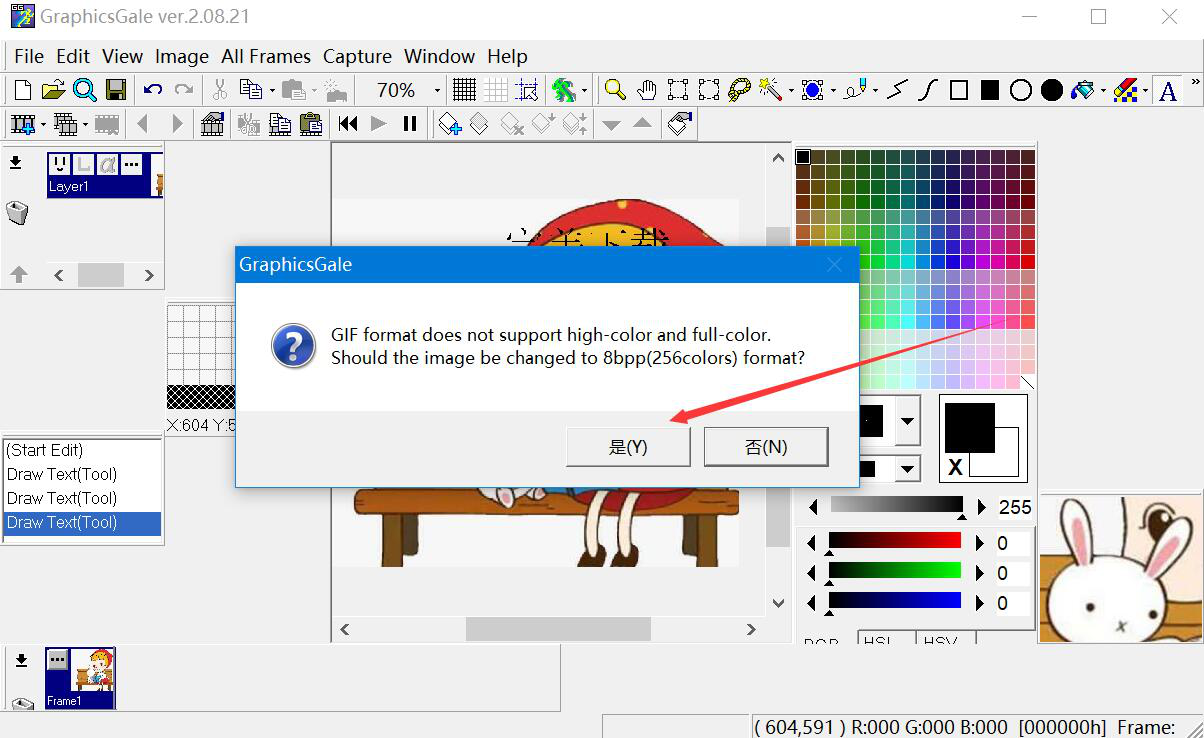Toggle the grid display icon
The height and width of the screenshot is (738, 1204).
pyautogui.click(x=464, y=91)
